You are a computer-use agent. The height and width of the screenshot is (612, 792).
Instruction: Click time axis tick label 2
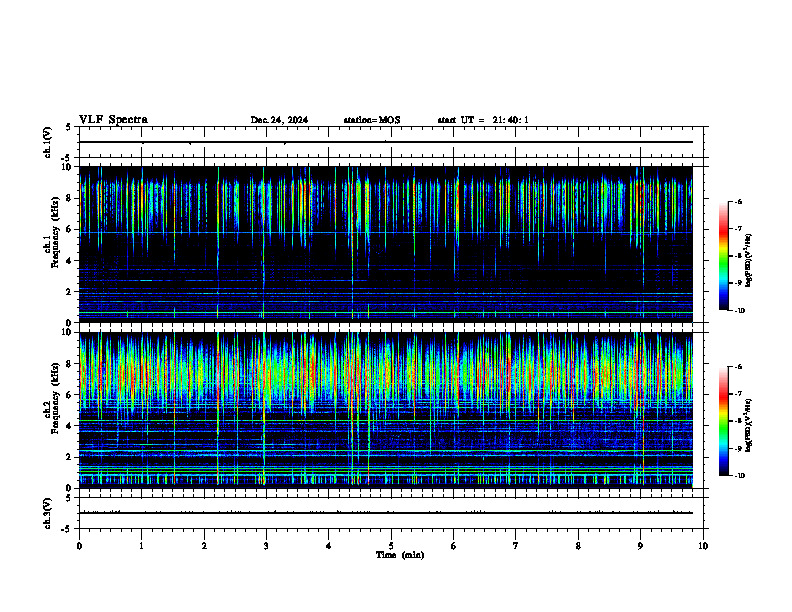tap(204, 546)
